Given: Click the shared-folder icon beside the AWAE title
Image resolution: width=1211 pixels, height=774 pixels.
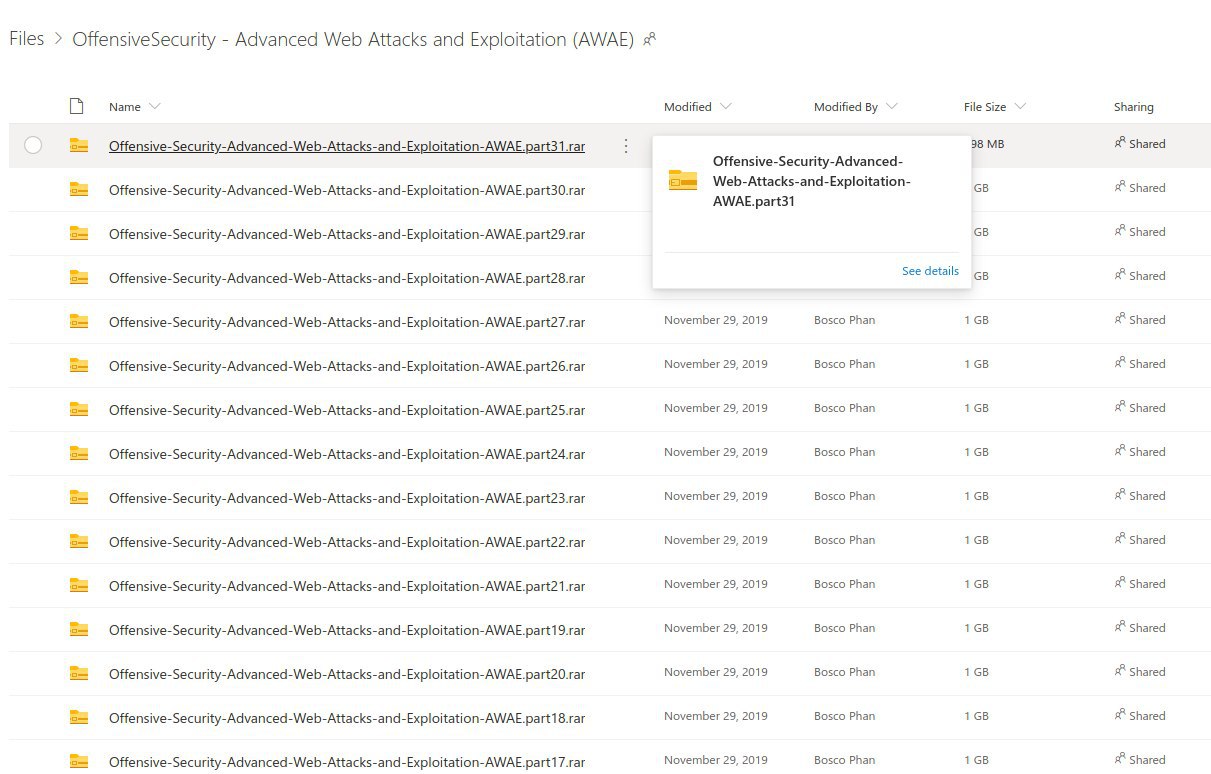Looking at the screenshot, I should 650,40.
